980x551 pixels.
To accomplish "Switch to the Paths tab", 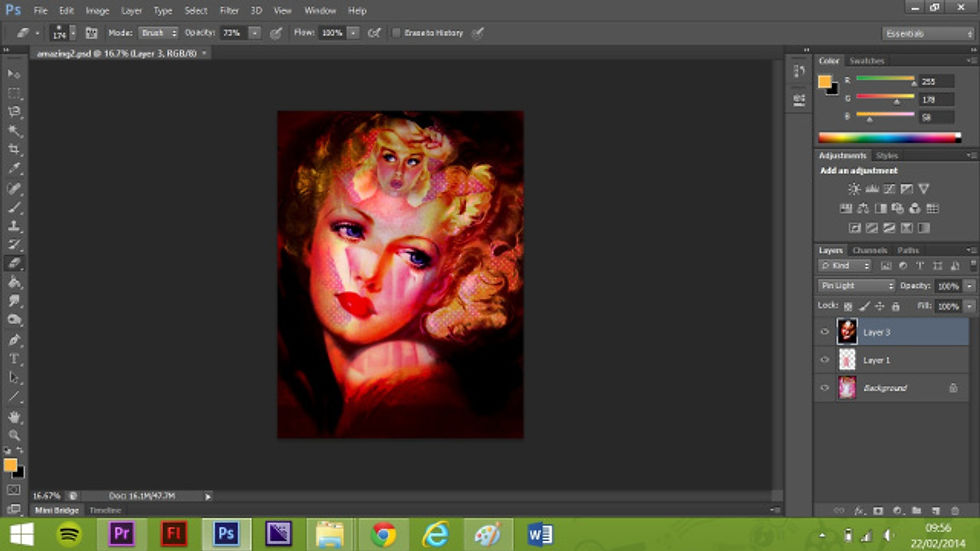I will pos(908,250).
